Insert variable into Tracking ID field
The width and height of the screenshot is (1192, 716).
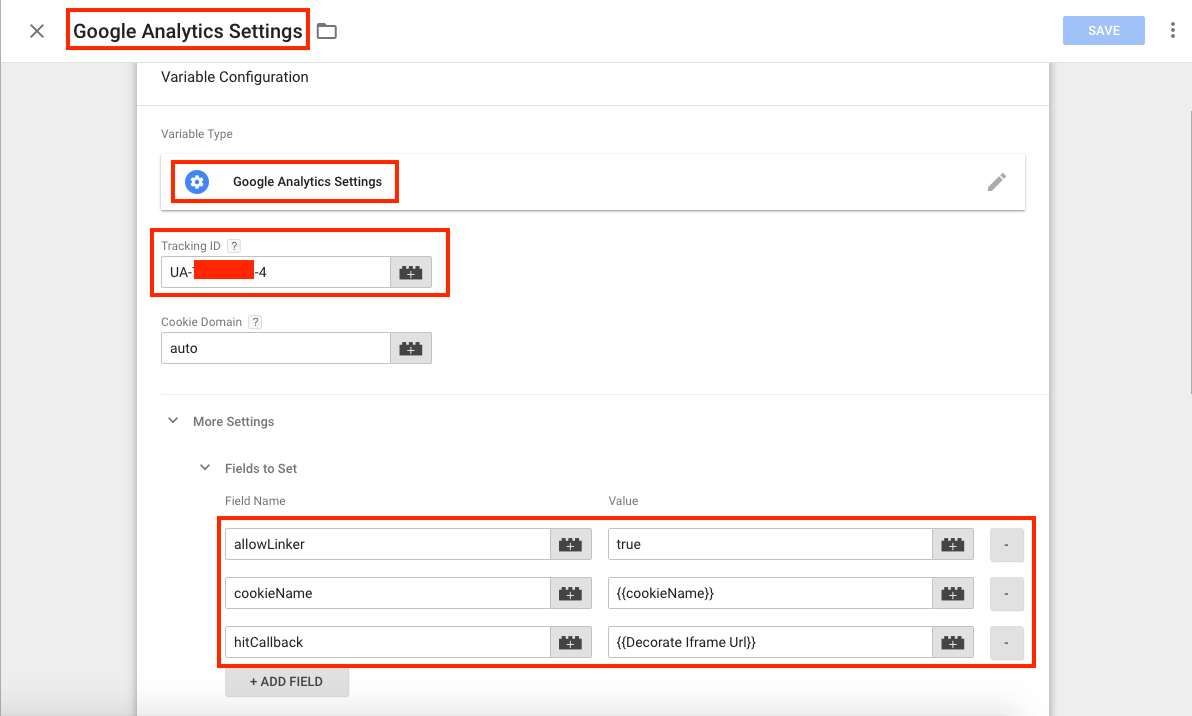pyautogui.click(x=411, y=272)
